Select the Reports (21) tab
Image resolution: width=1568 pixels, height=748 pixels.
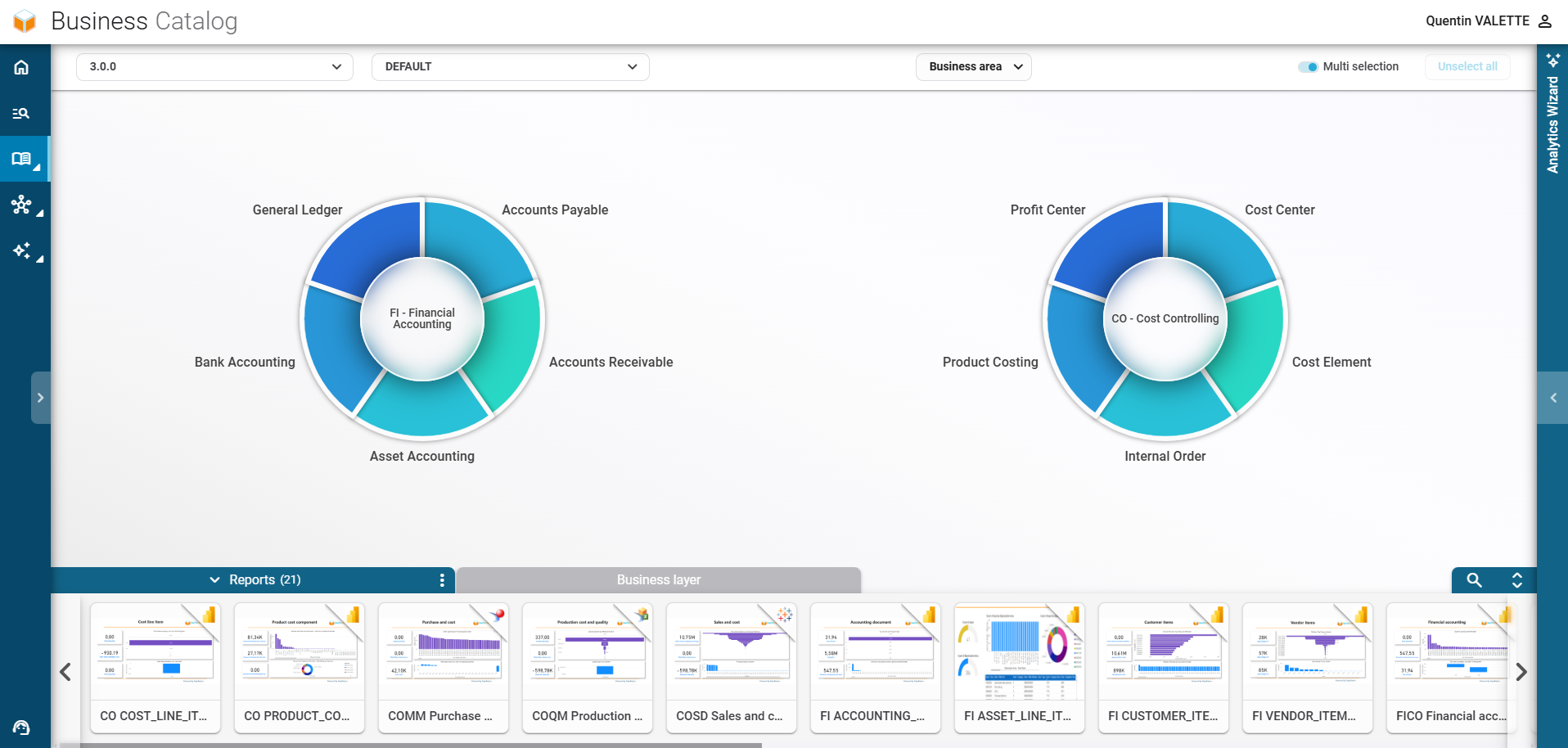pyautogui.click(x=254, y=579)
